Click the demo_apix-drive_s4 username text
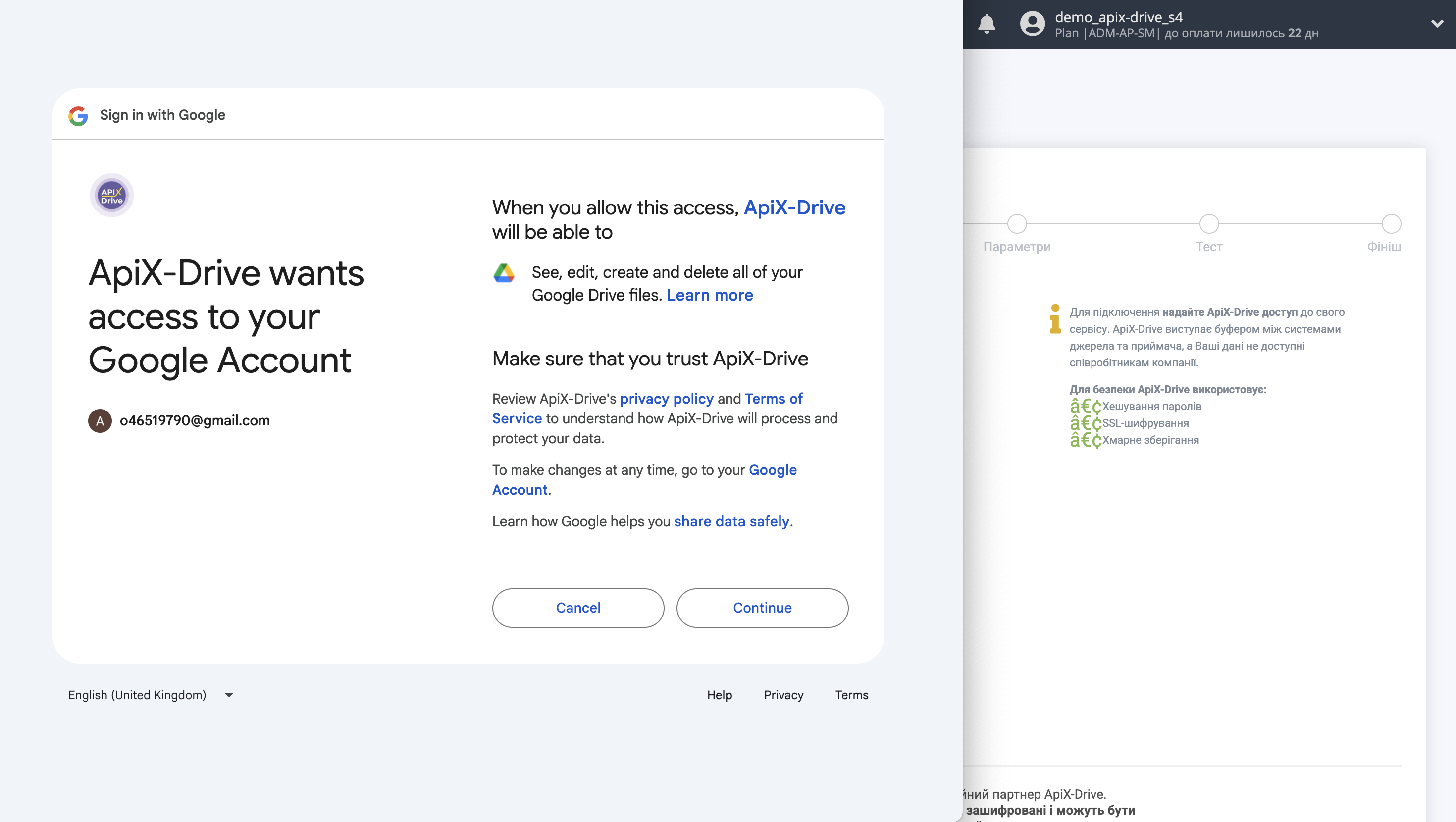 click(1119, 17)
